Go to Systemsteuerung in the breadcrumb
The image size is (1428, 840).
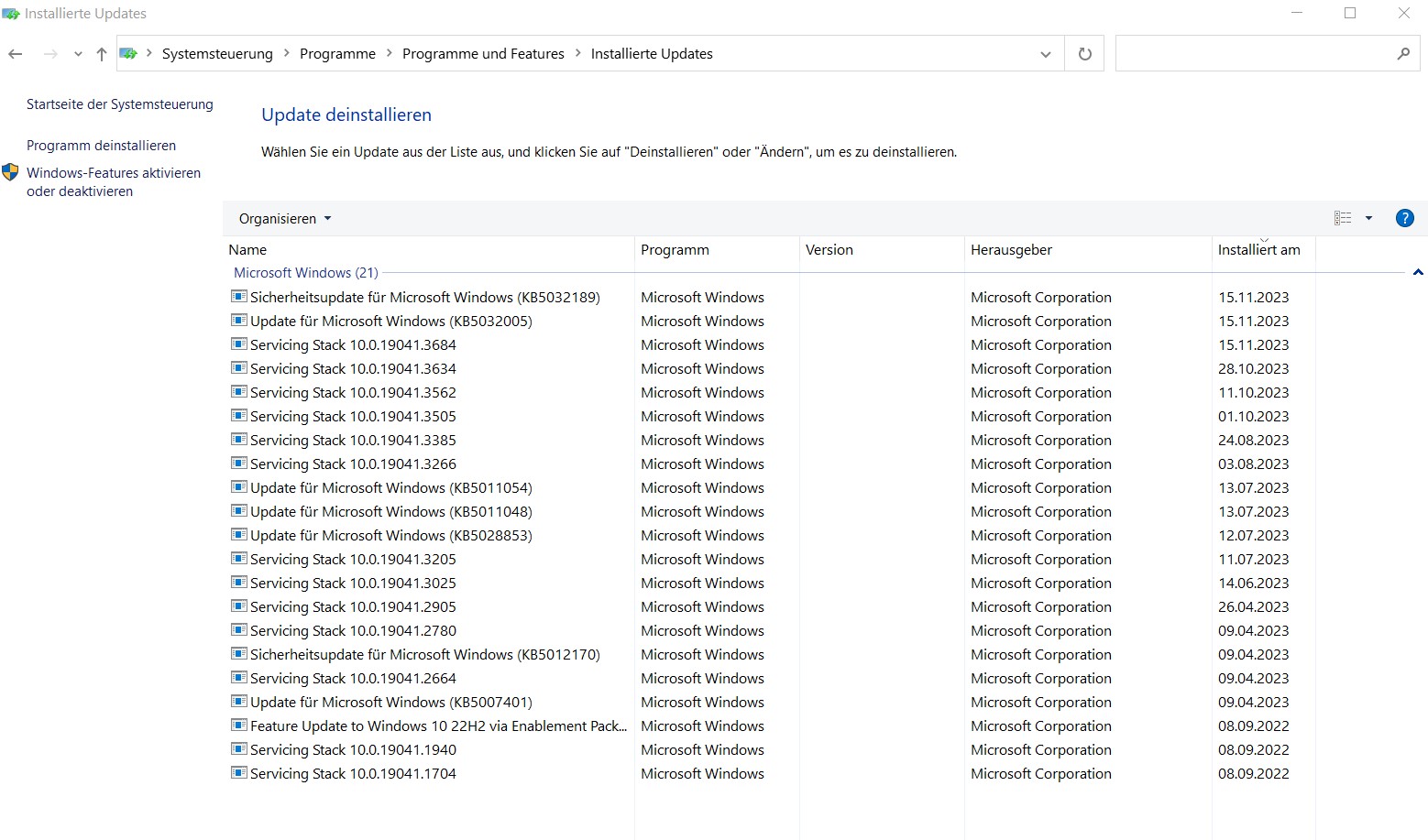point(217,54)
